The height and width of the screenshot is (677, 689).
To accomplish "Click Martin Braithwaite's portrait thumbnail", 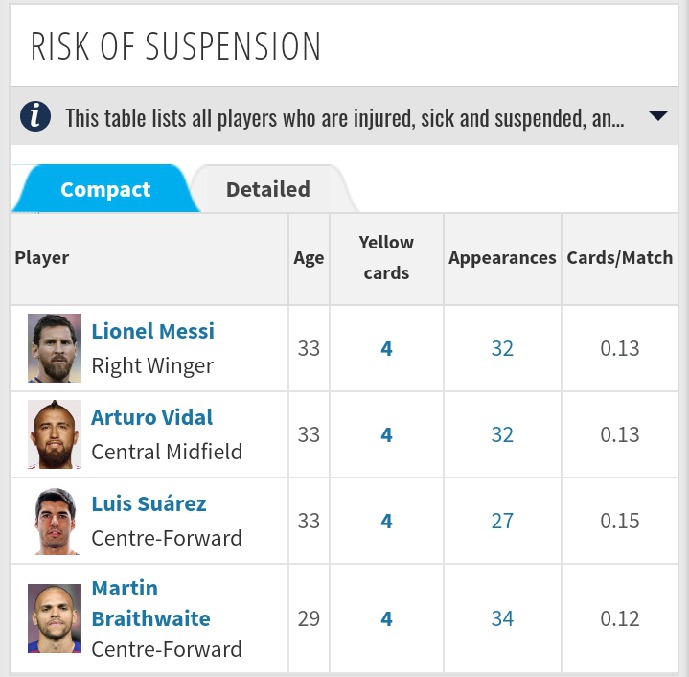I will click(54, 618).
